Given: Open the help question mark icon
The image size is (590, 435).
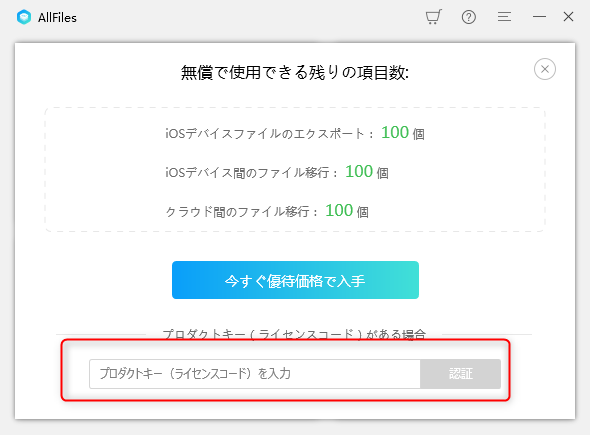Looking at the screenshot, I should pos(468,17).
